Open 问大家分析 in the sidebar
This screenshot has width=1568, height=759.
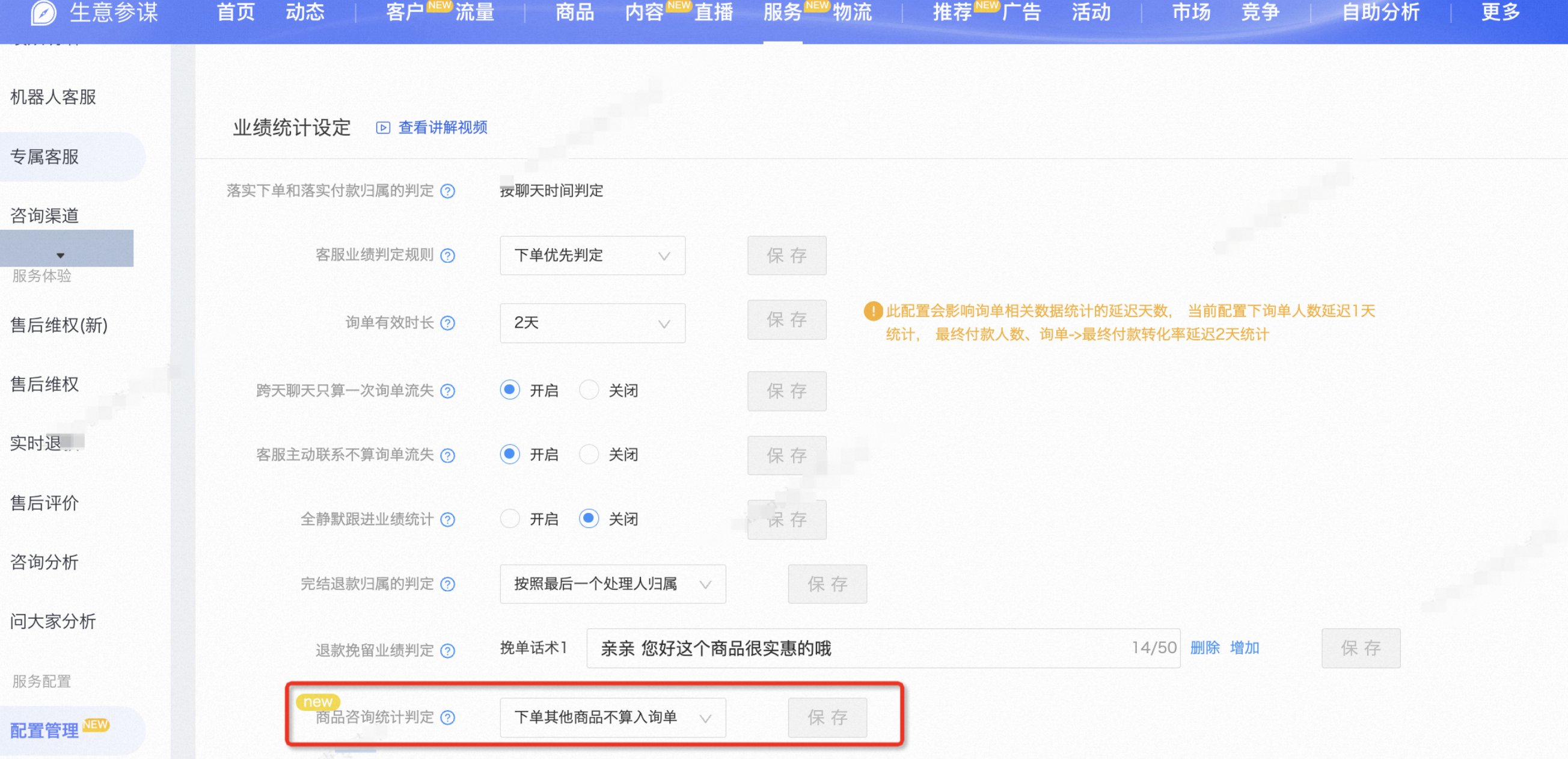tap(53, 621)
